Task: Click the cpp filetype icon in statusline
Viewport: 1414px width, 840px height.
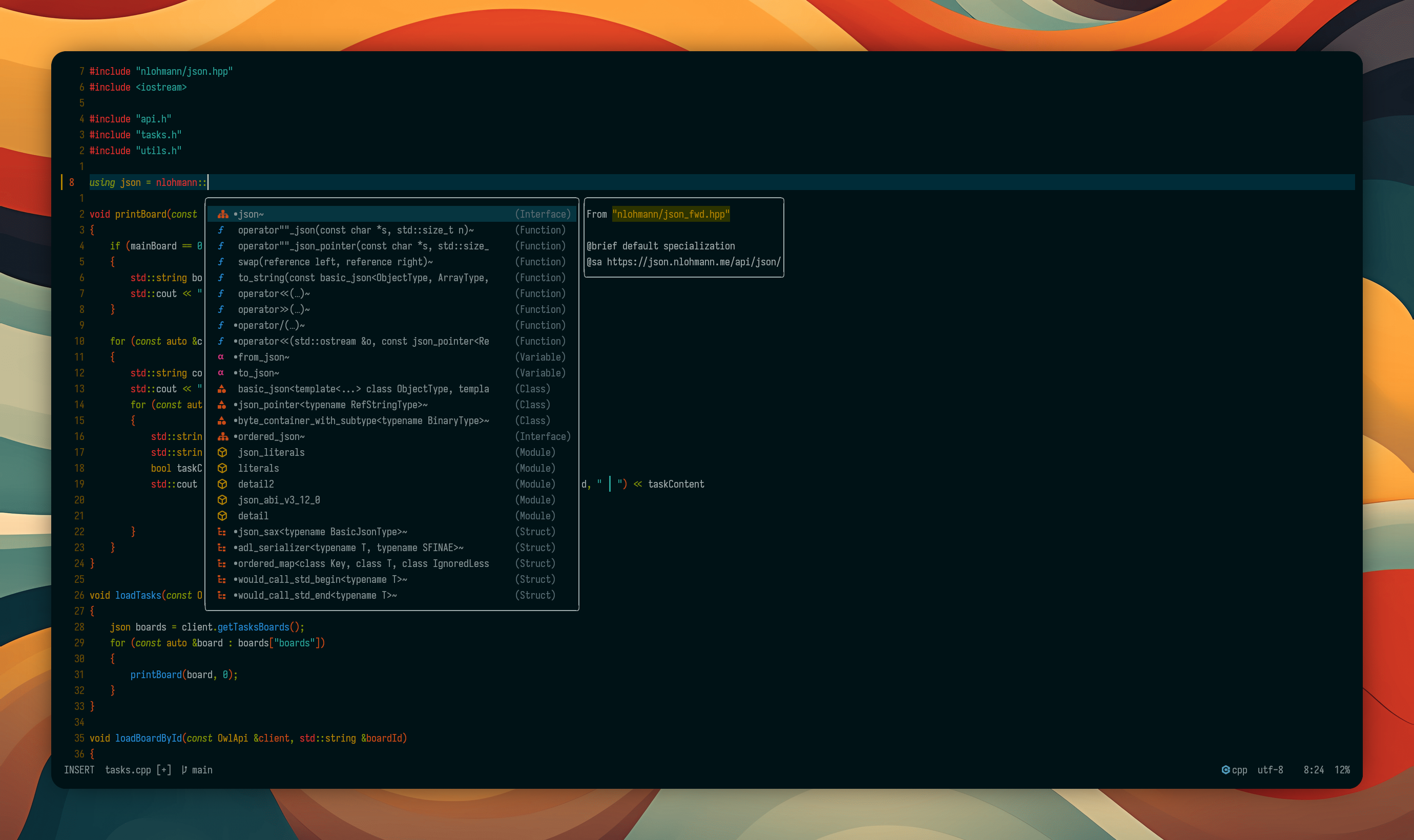Action: click(1225, 770)
